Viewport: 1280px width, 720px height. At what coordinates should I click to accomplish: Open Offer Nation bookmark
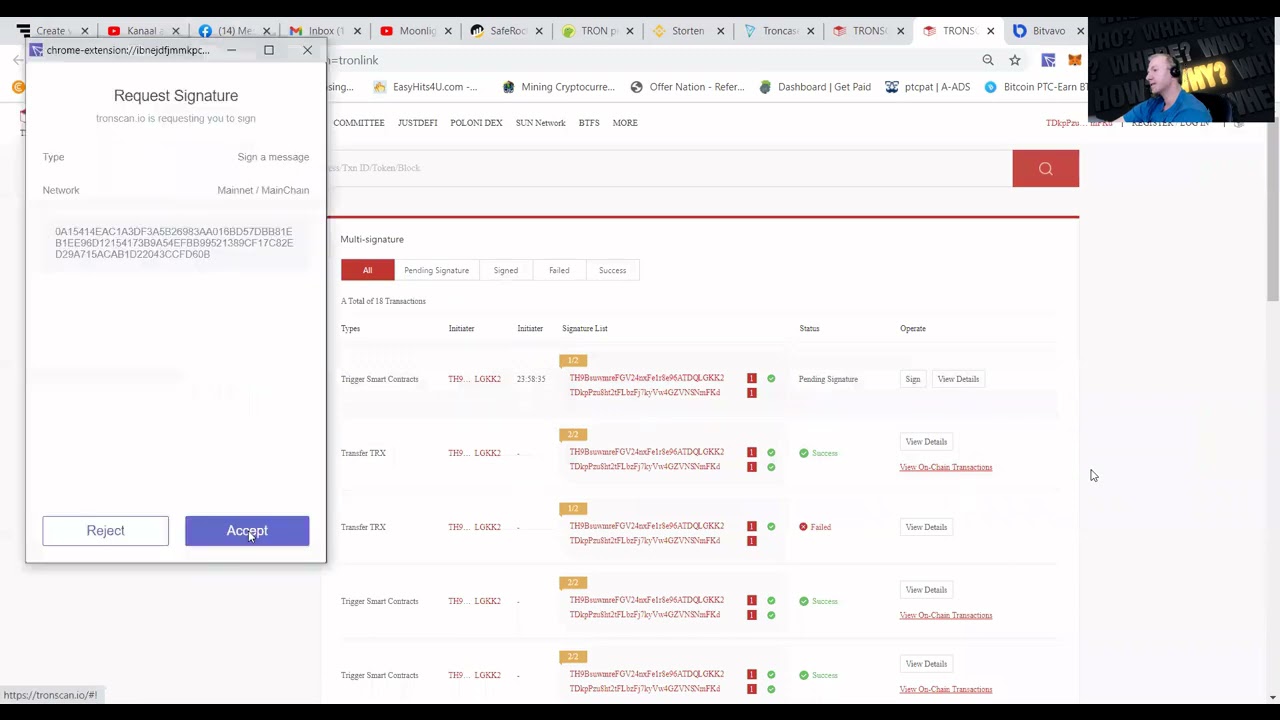[x=687, y=87]
